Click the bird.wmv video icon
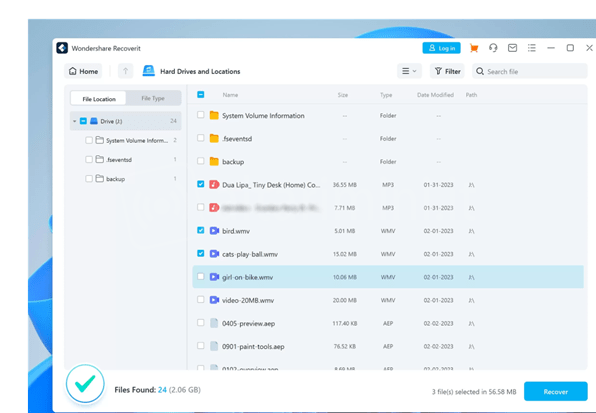The width and height of the screenshot is (596, 413). coord(214,231)
